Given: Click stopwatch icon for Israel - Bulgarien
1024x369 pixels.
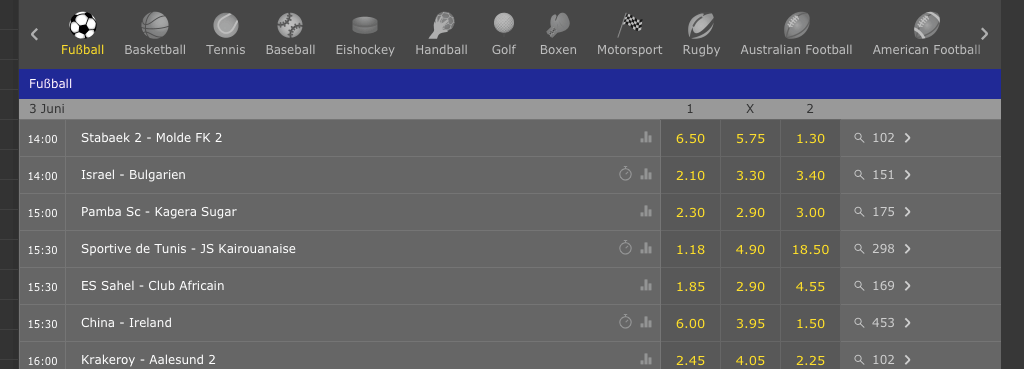Looking at the screenshot, I should [626, 174].
